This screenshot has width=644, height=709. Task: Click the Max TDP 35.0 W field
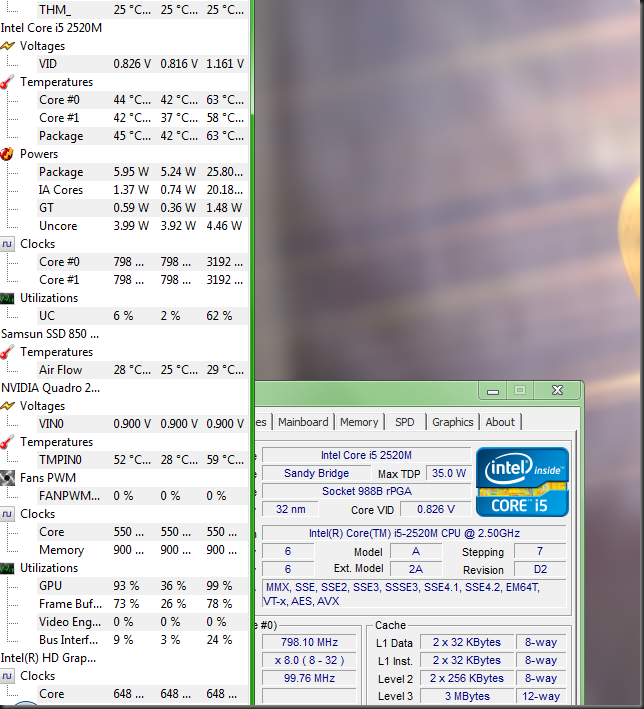(x=449, y=473)
